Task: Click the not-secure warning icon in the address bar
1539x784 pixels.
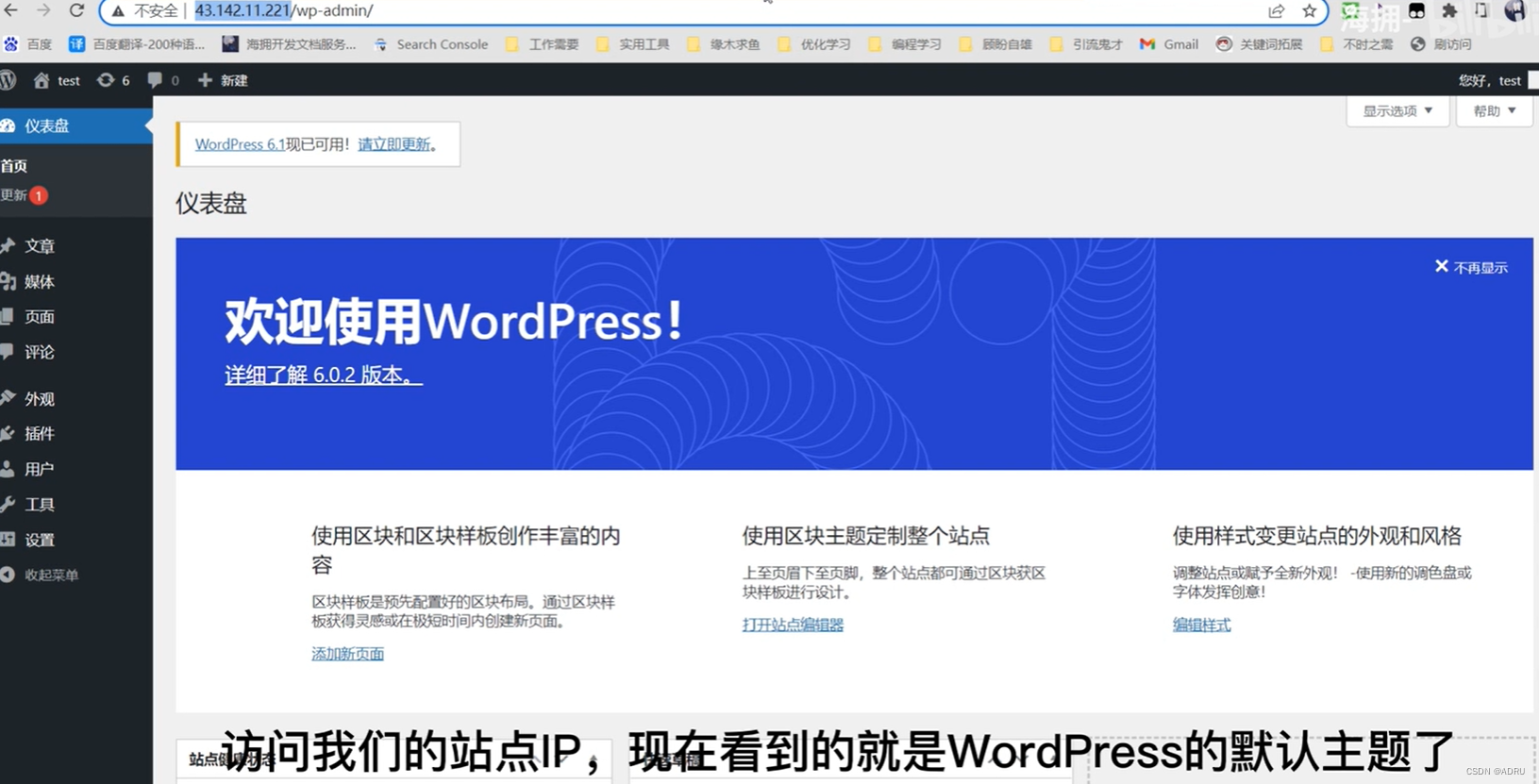Action: coord(118,11)
